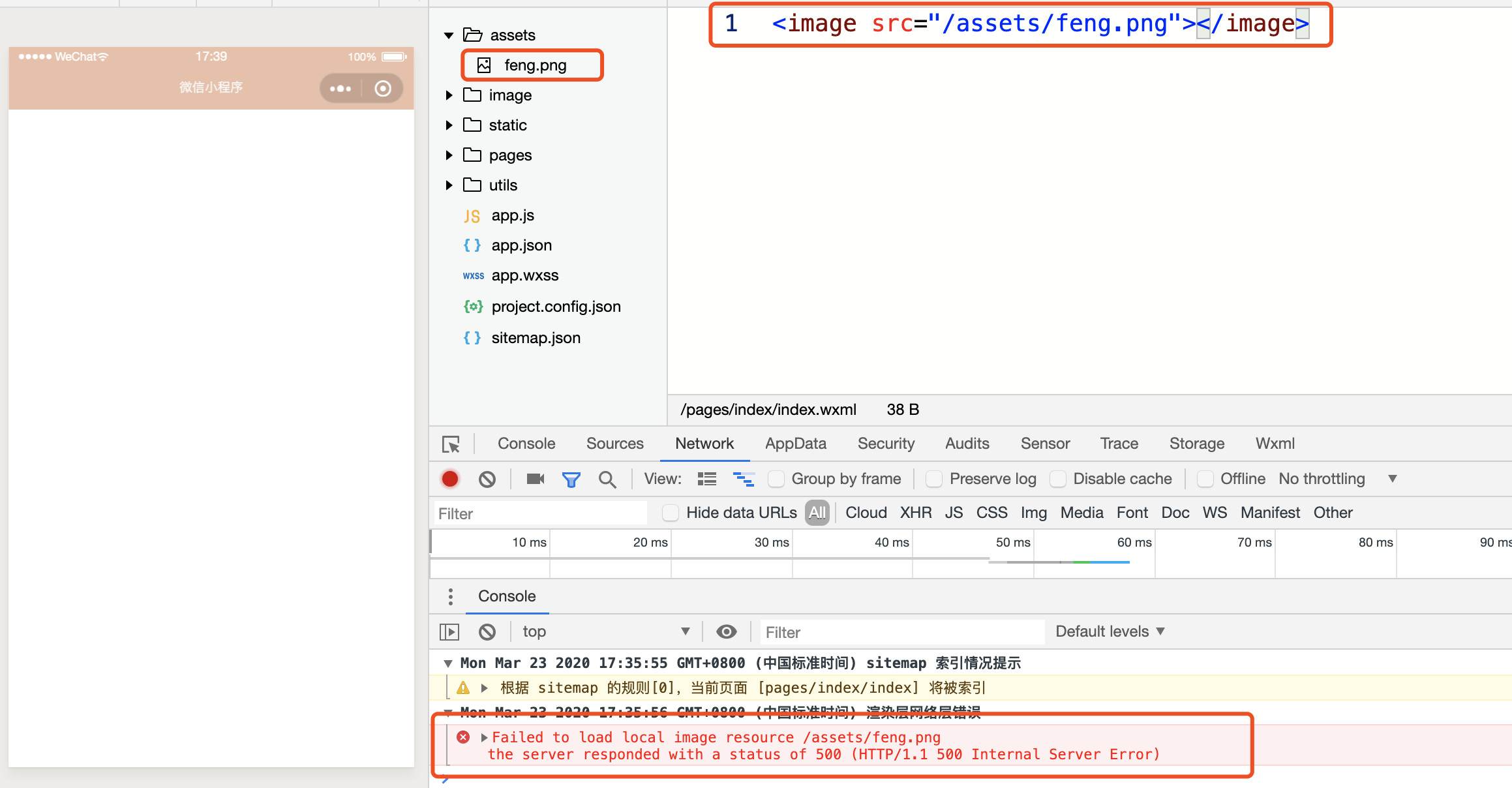Image resolution: width=1512 pixels, height=788 pixels.
Task: Enable the Preserve log checkbox
Action: [x=934, y=479]
